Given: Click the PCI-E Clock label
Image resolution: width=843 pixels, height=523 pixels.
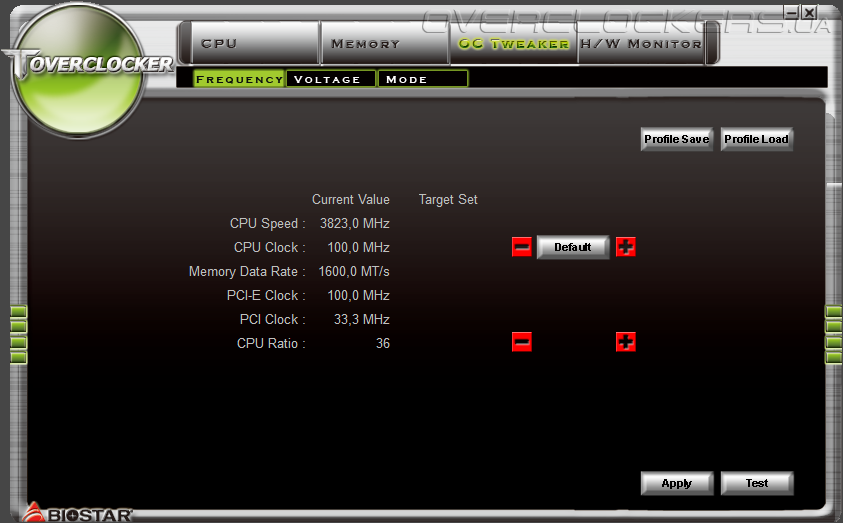Looking at the screenshot, I should pos(266,296).
